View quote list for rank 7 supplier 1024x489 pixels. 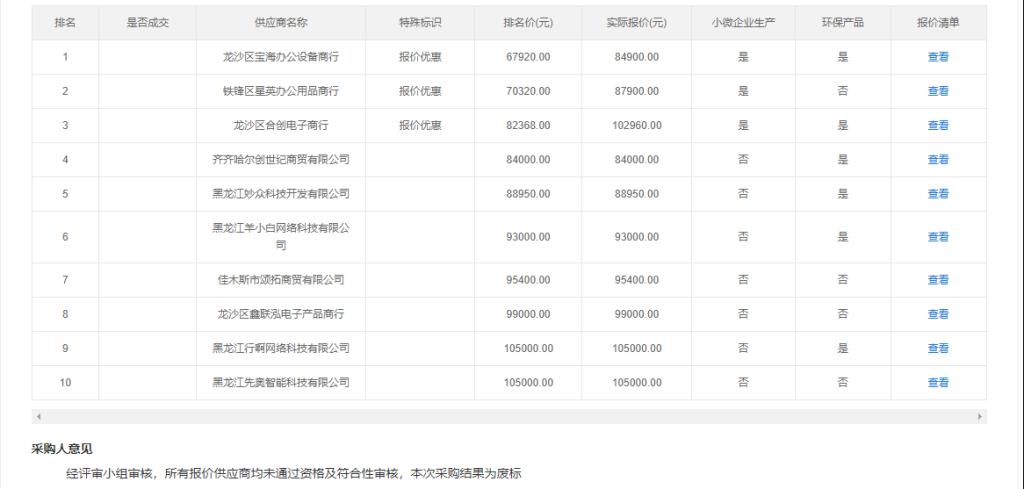[938, 280]
